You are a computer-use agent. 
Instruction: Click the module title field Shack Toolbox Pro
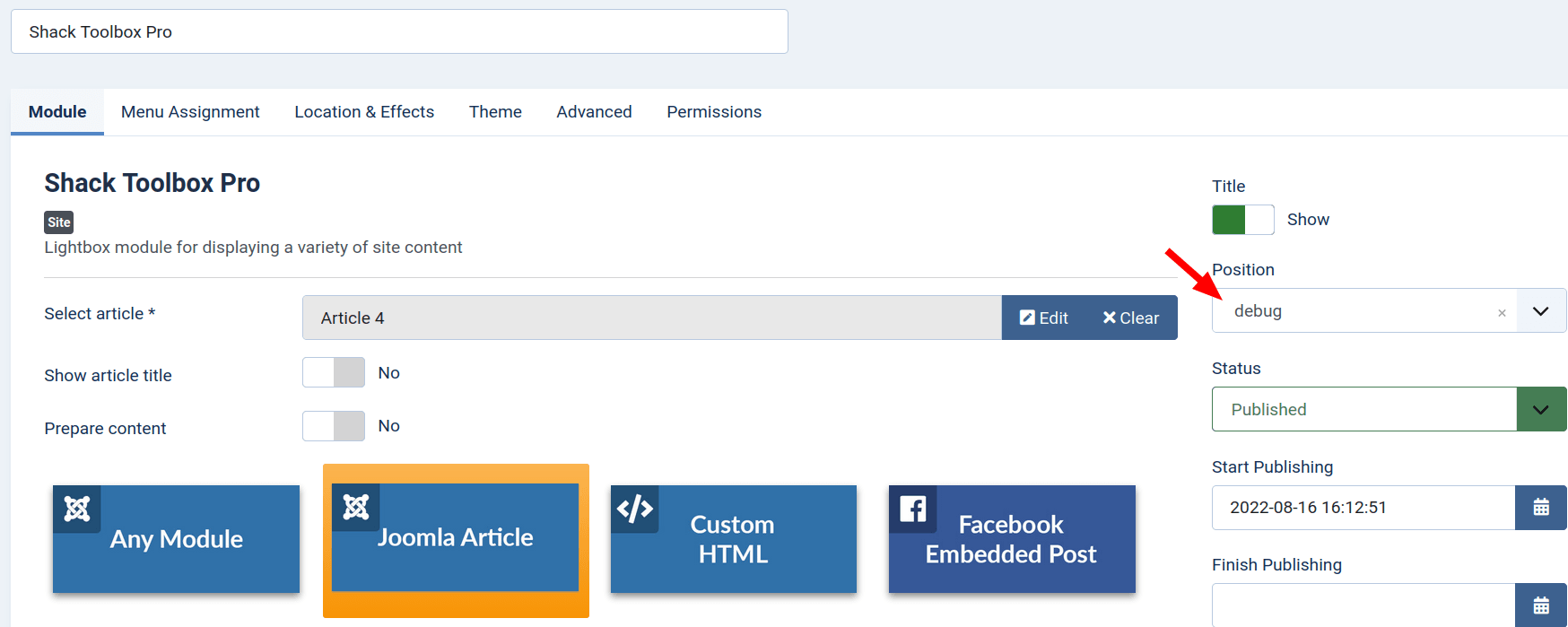click(399, 31)
